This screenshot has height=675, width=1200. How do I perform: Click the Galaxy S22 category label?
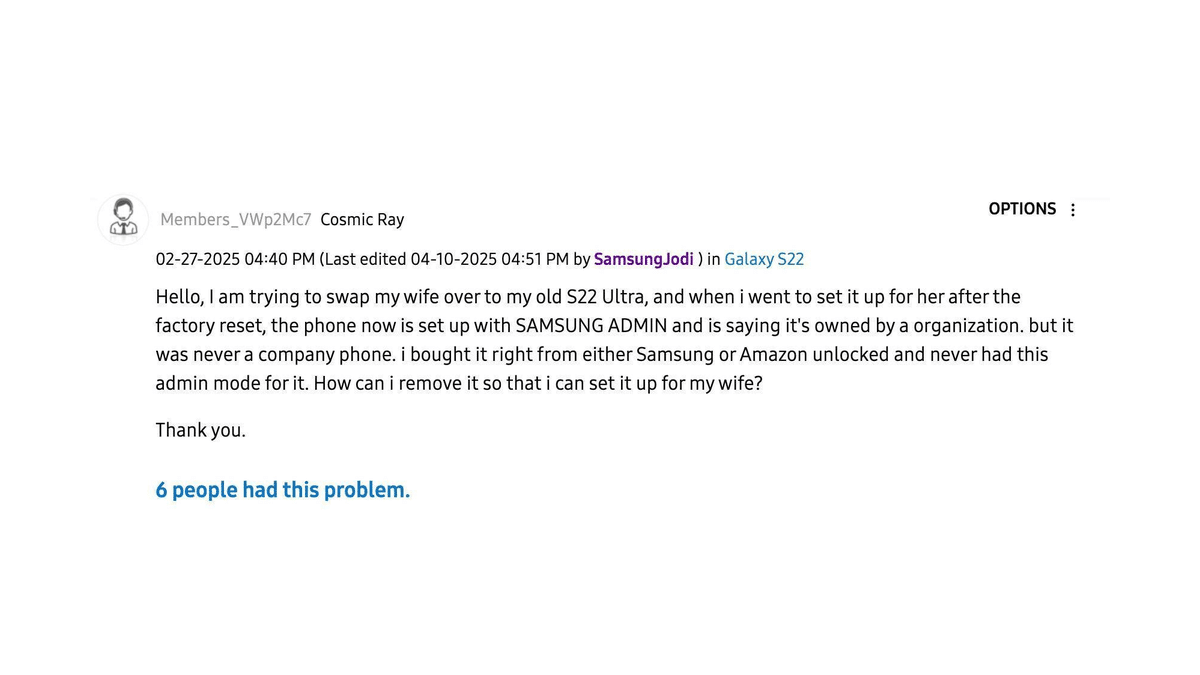(x=764, y=259)
